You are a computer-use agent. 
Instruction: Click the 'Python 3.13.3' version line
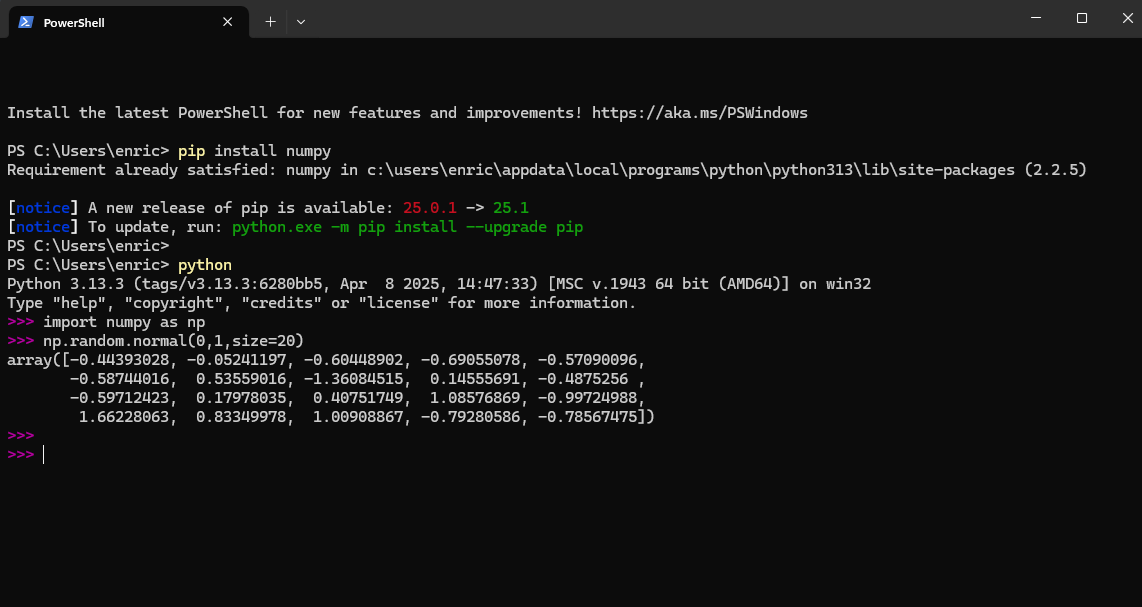pyautogui.click(x=438, y=283)
